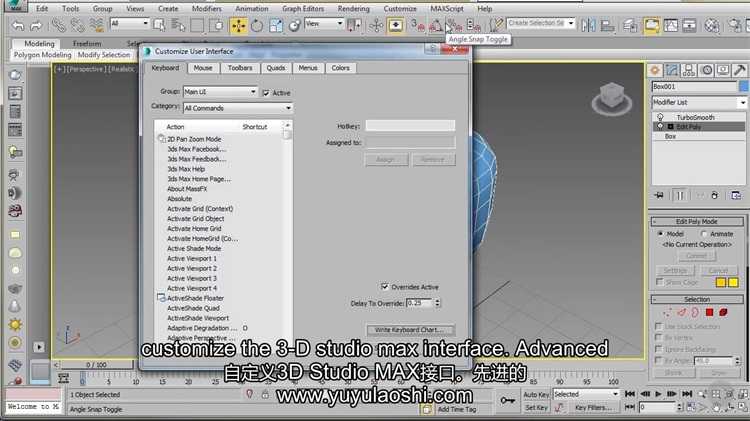Viewport: 750px width, 421px height.
Task: Click the Hotkey input field
Action: pyautogui.click(x=410, y=126)
